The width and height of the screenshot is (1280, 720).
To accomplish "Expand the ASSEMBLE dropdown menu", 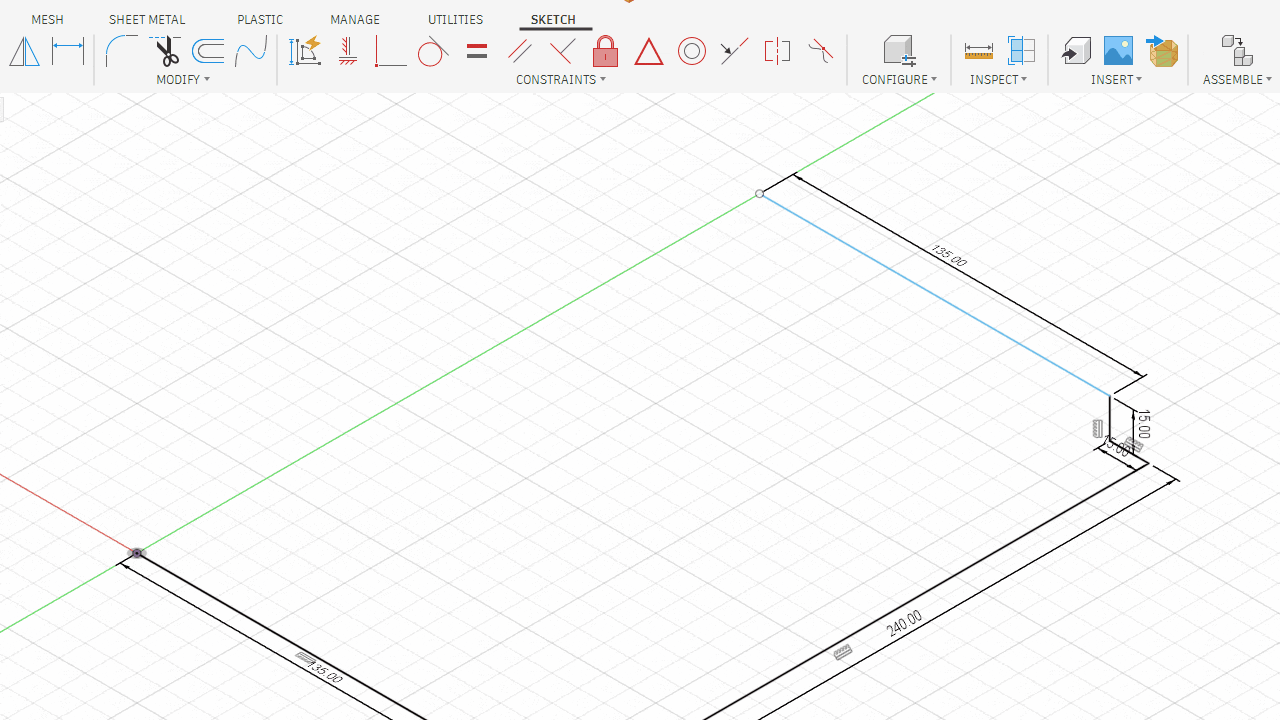I will point(1238,79).
